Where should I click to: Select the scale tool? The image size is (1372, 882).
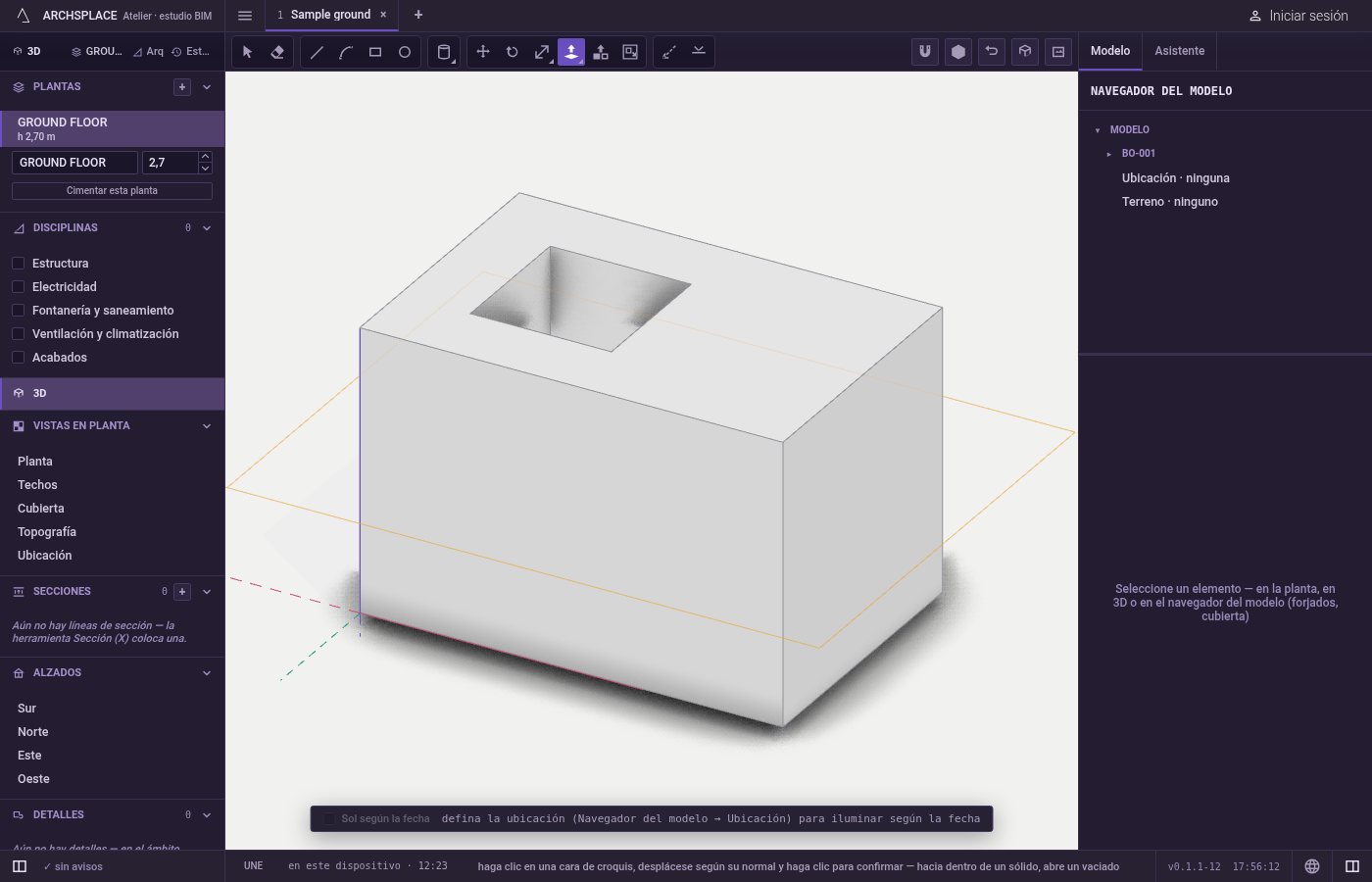click(542, 52)
